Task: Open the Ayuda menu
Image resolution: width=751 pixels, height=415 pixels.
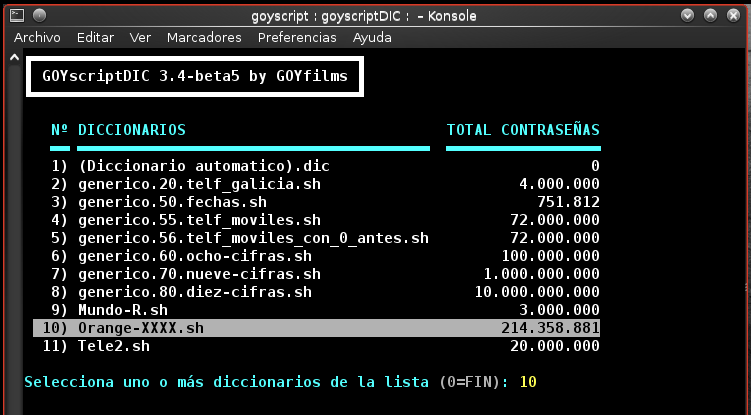Action: click(372, 37)
